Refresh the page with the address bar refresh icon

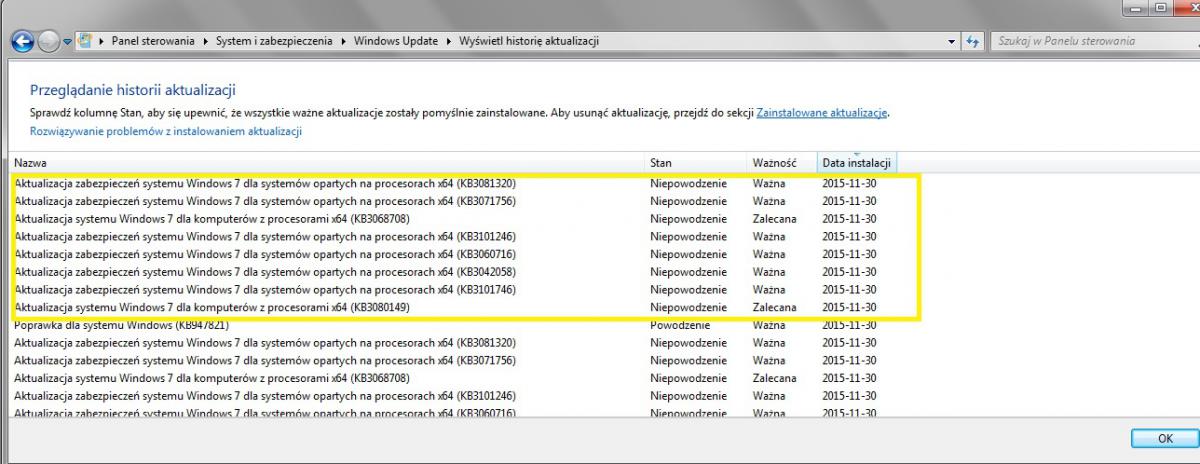pos(972,41)
